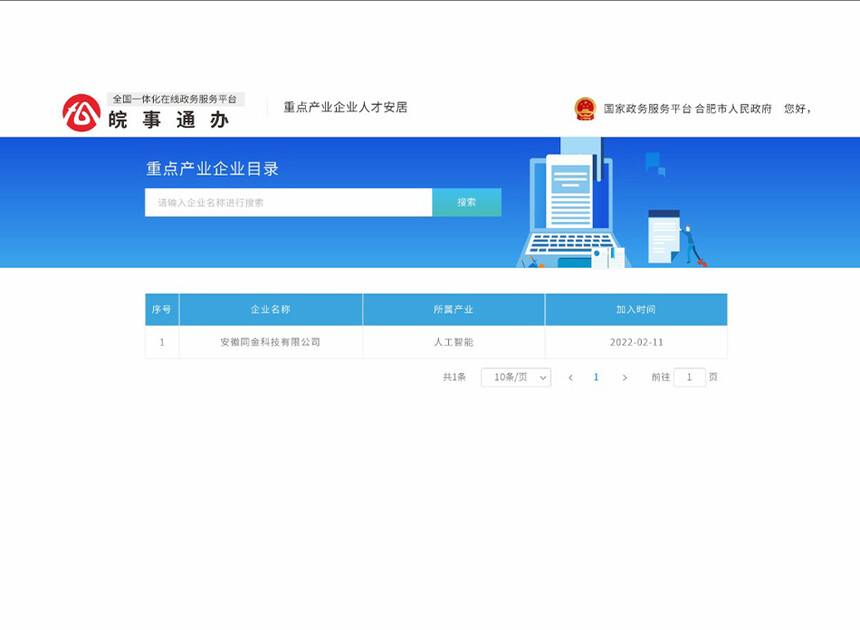This screenshot has width=860, height=630.
Task: Select page number 1 in pagination
Action: coord(596,378)
